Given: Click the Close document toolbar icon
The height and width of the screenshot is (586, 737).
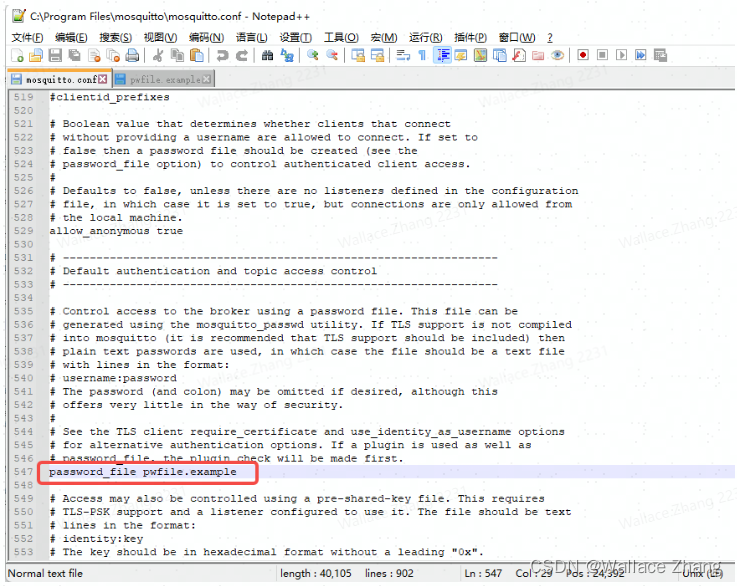Looking at the screenshot, I should 94,55.
